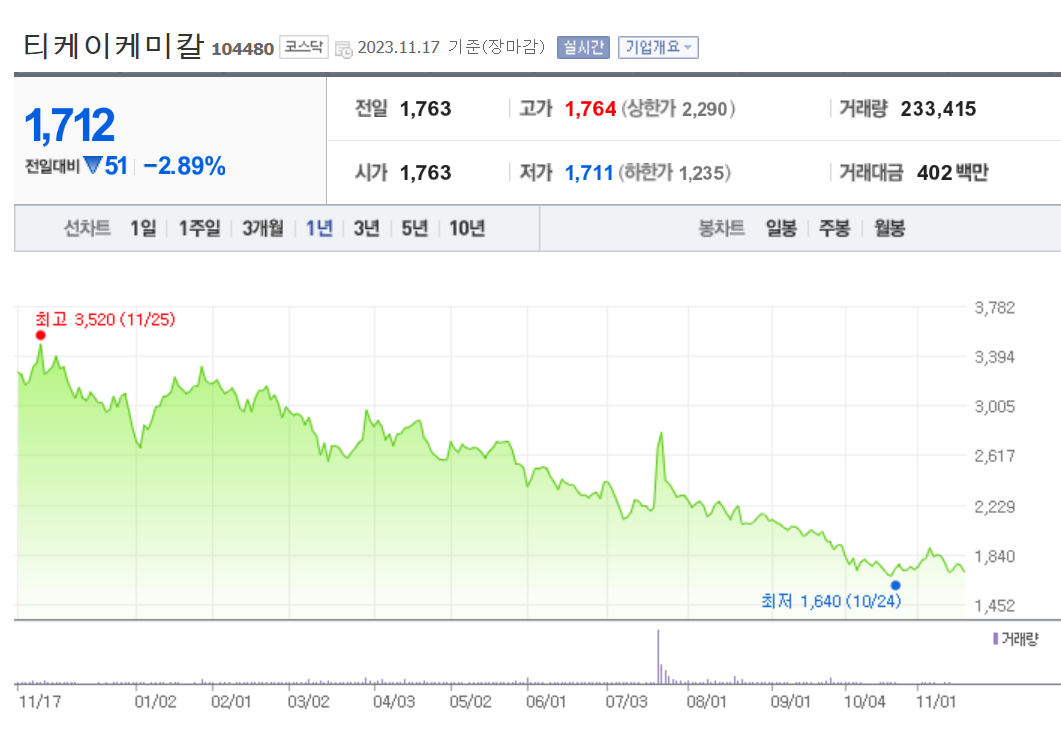Click the 실시간 real-time button
1061x737 pixels.
click(583, 47)
